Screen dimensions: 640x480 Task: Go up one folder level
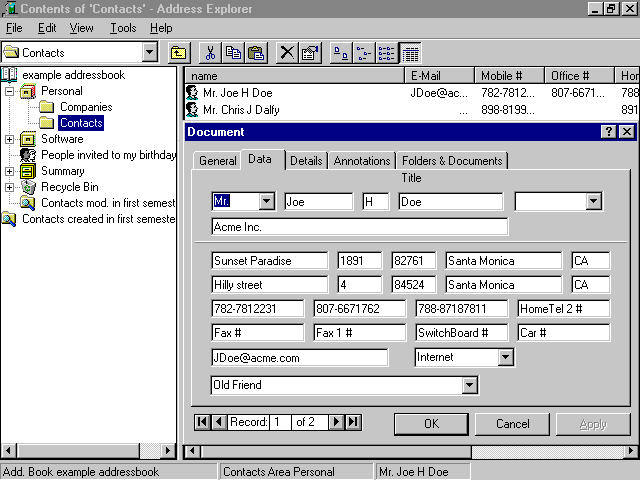pos(178,53)
